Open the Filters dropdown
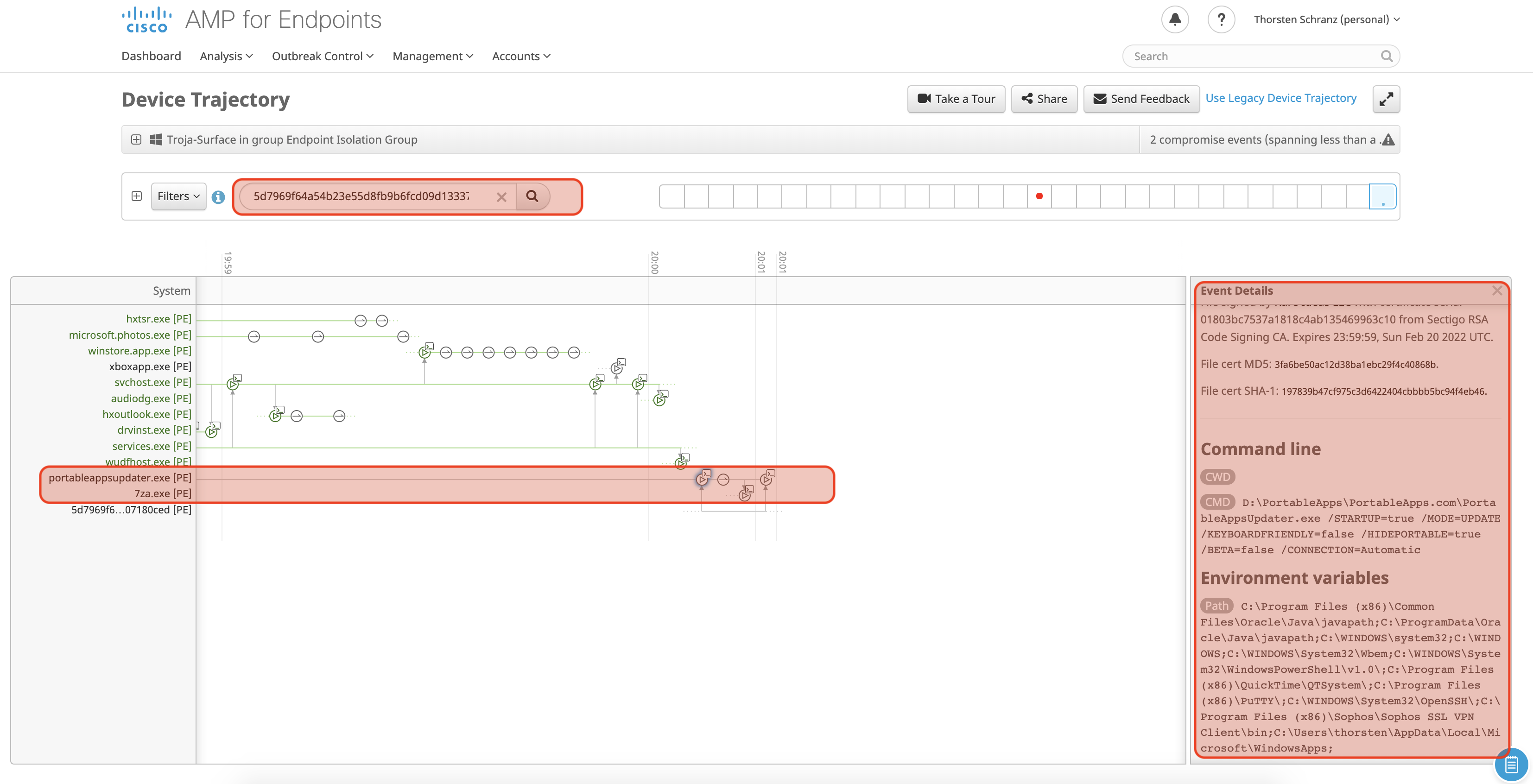This screenshot has width=1533, height=784. [178, 196]
